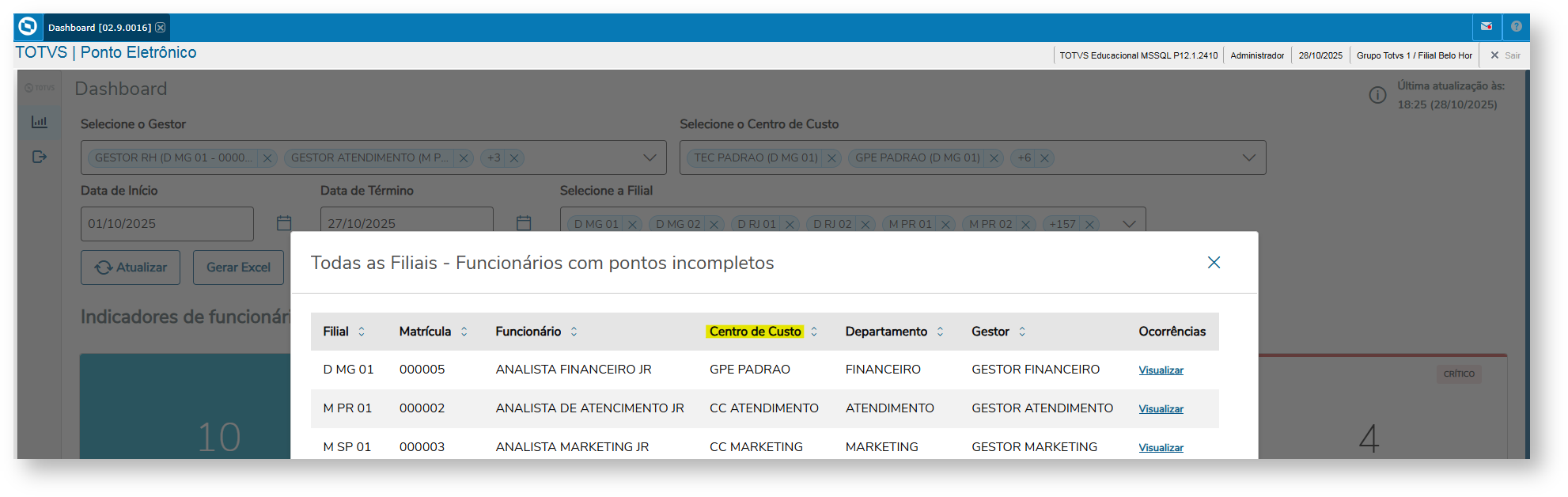
Task: Click the info icon beside Última atualização
Action: [1377, 95]
